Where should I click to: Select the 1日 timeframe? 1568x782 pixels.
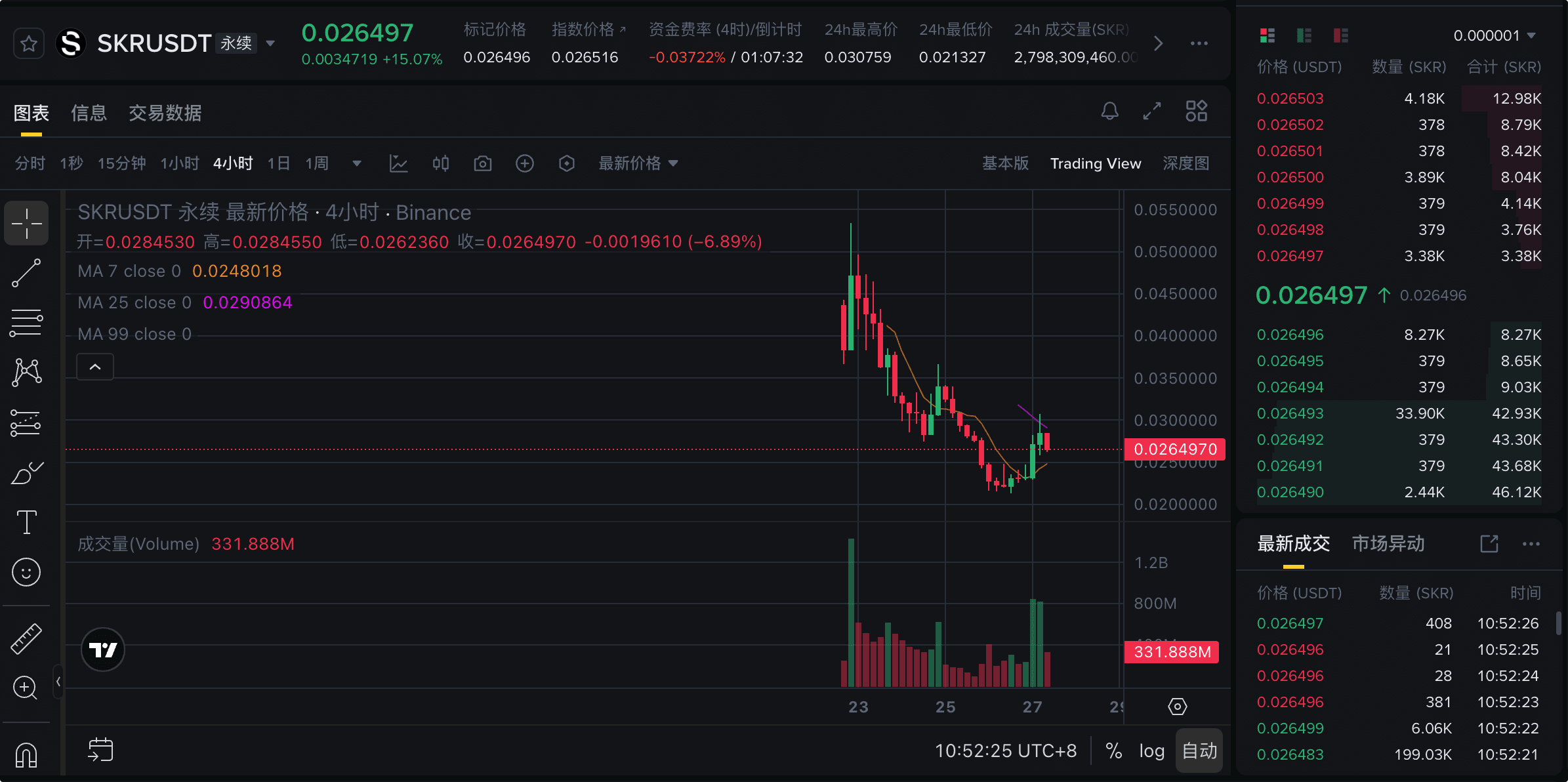[x=279, y=163]
